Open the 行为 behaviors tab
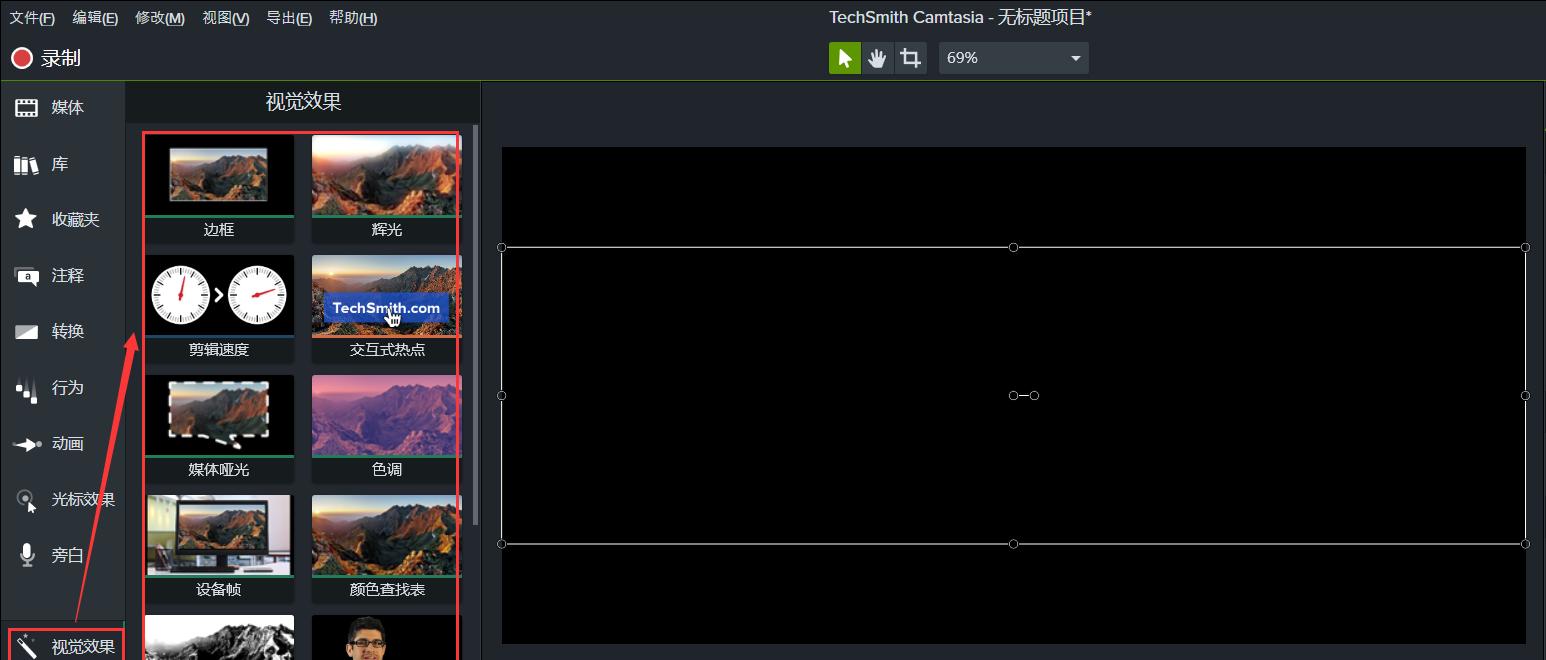 [62, 387]
